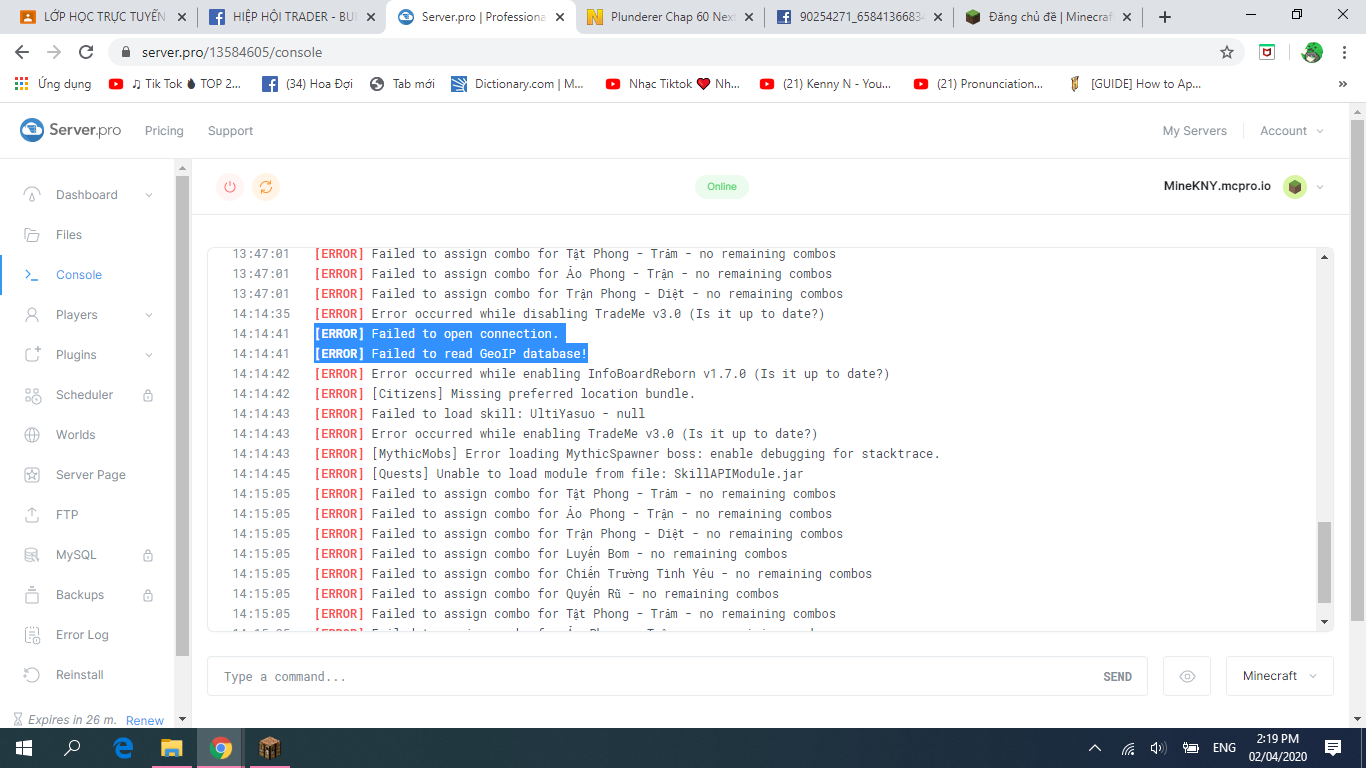Go to My Servers
1366x768 pixels.
click(1194, 131)
